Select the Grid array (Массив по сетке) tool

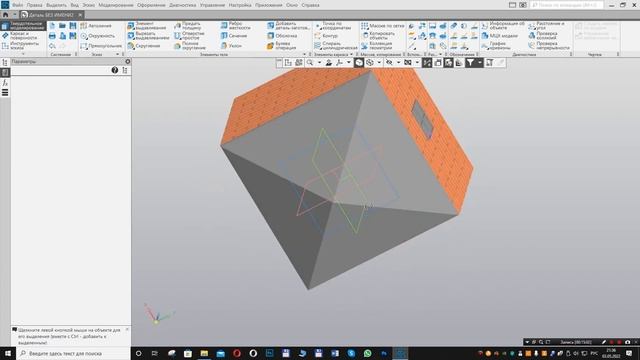click(382, 26)
